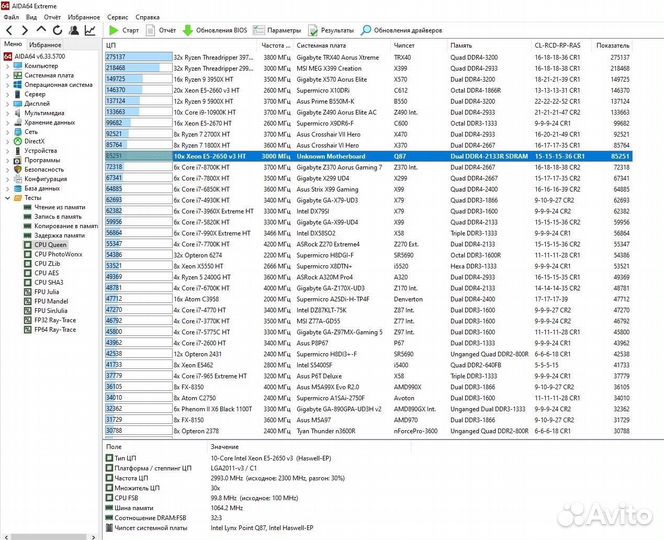Viewport: 664px width, 540px height.
Task: Expand the Сеть tree node
Action: [x=7, y=132]
